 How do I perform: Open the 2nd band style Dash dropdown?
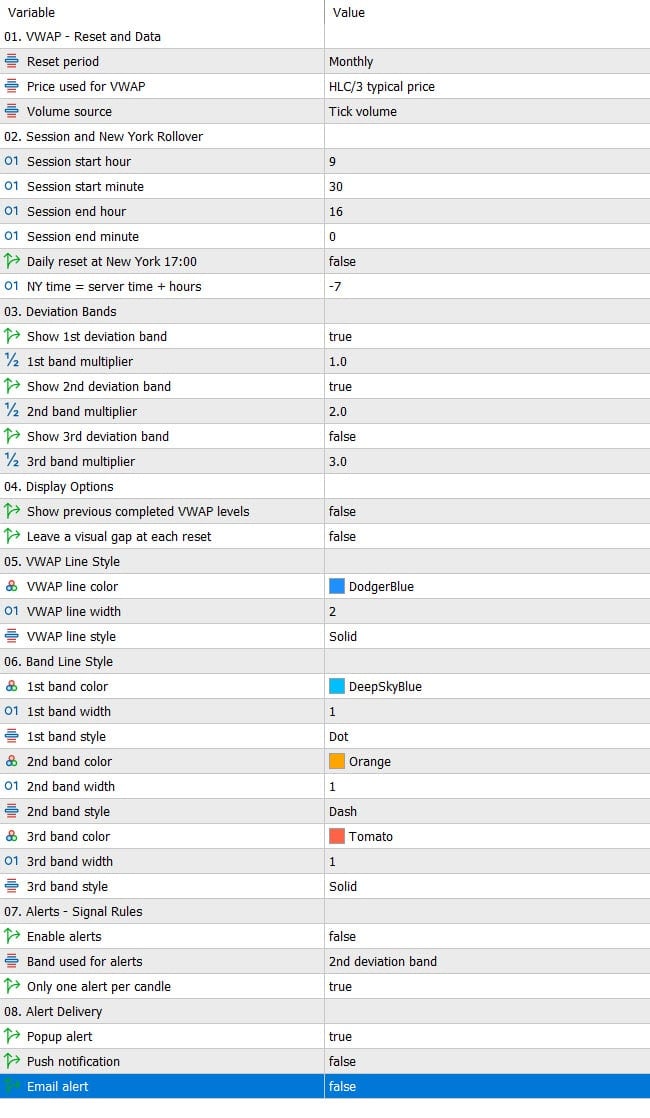point(487,811)
